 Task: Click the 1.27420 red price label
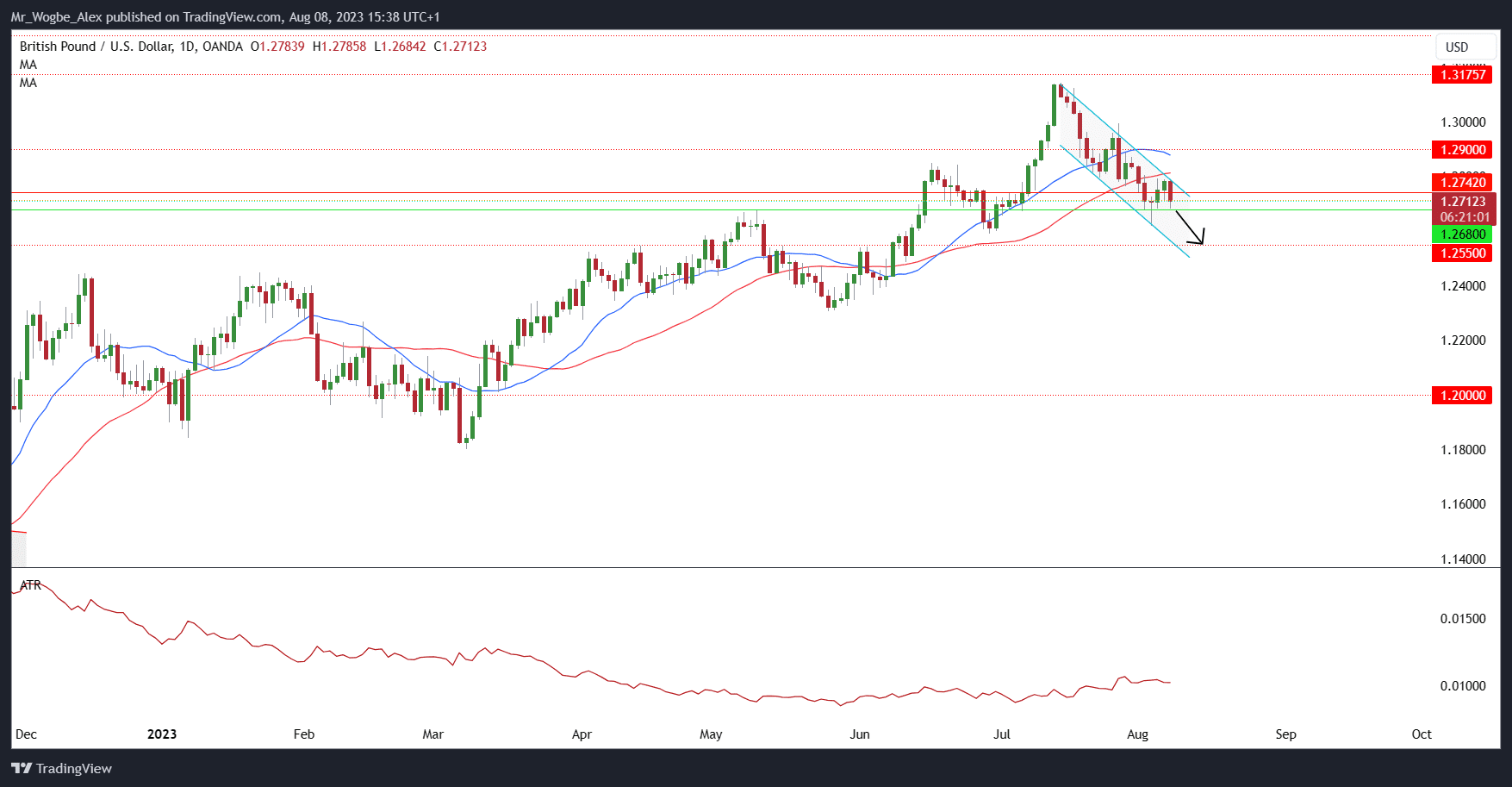pyautogui.click(x=1464, y=183)
